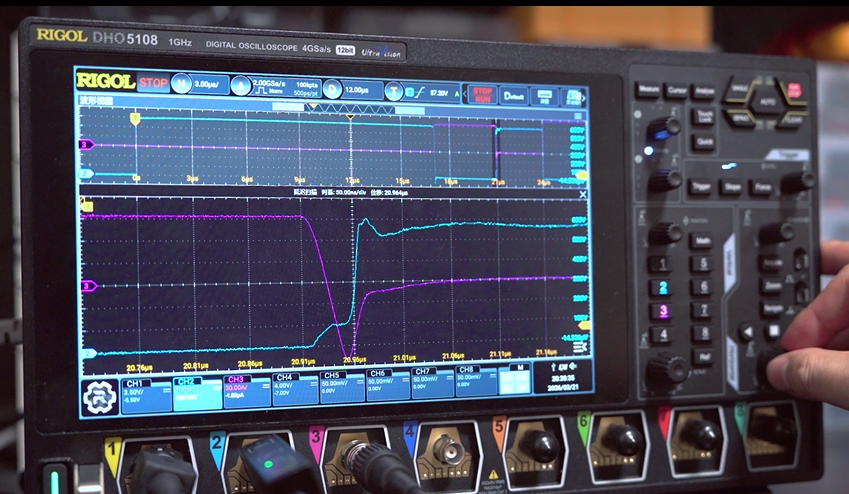Tap the round D delay icon

click(x=332, y=89)
